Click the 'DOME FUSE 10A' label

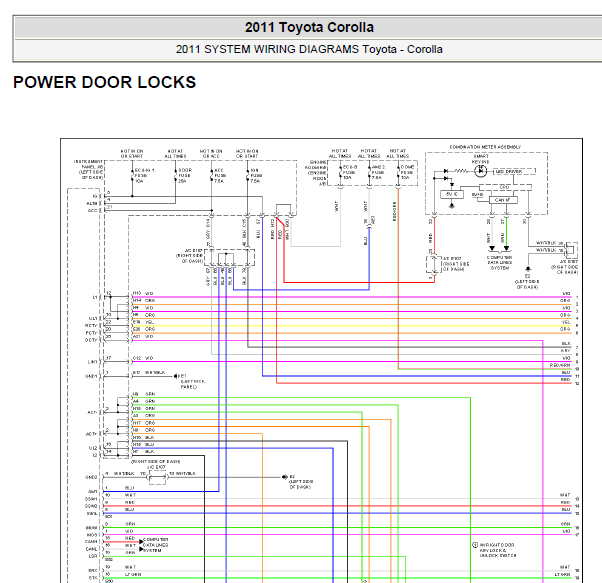pyautogui.click(x=407, y=172)
